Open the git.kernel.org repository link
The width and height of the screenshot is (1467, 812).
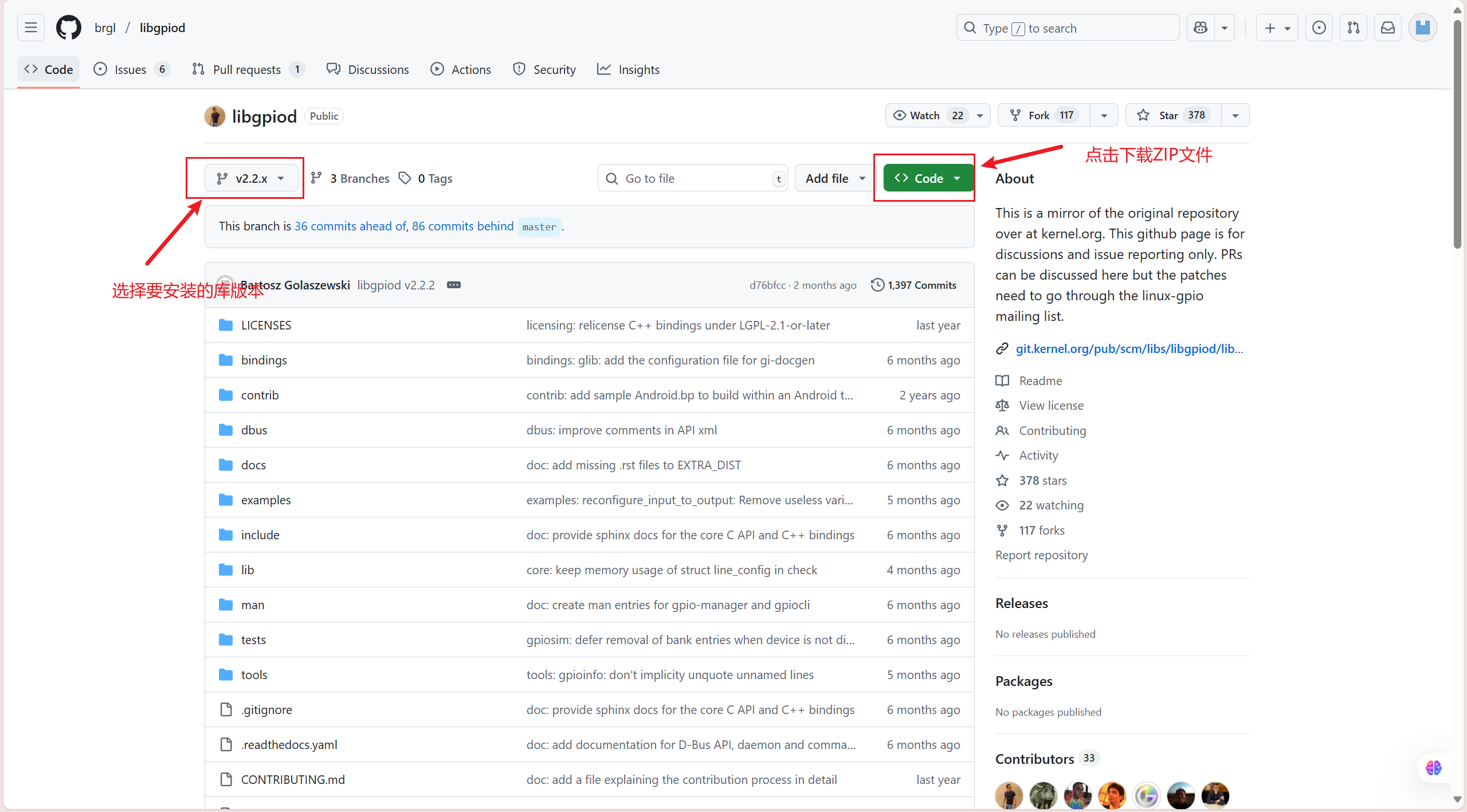(1129, 348)
